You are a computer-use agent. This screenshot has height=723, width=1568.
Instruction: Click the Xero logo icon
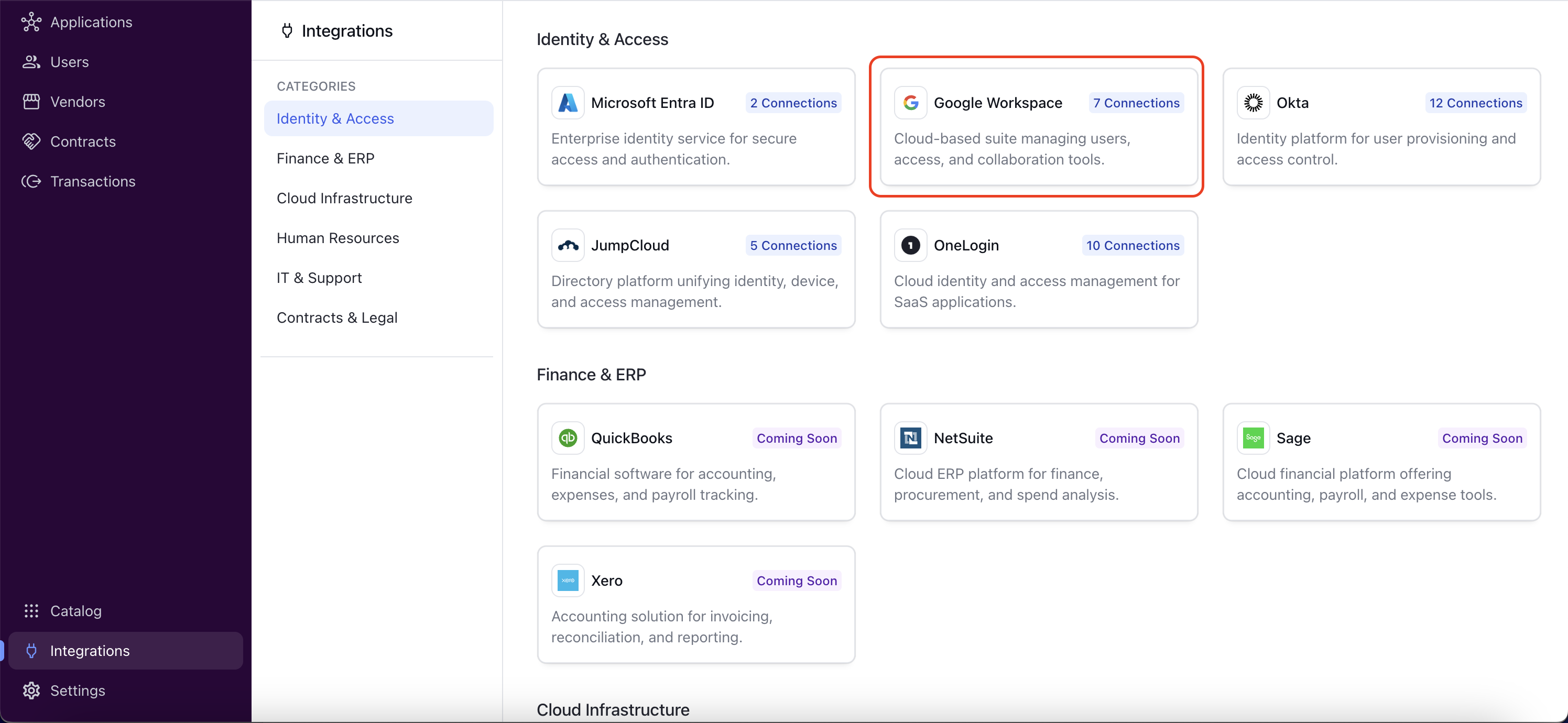(568, 580)
